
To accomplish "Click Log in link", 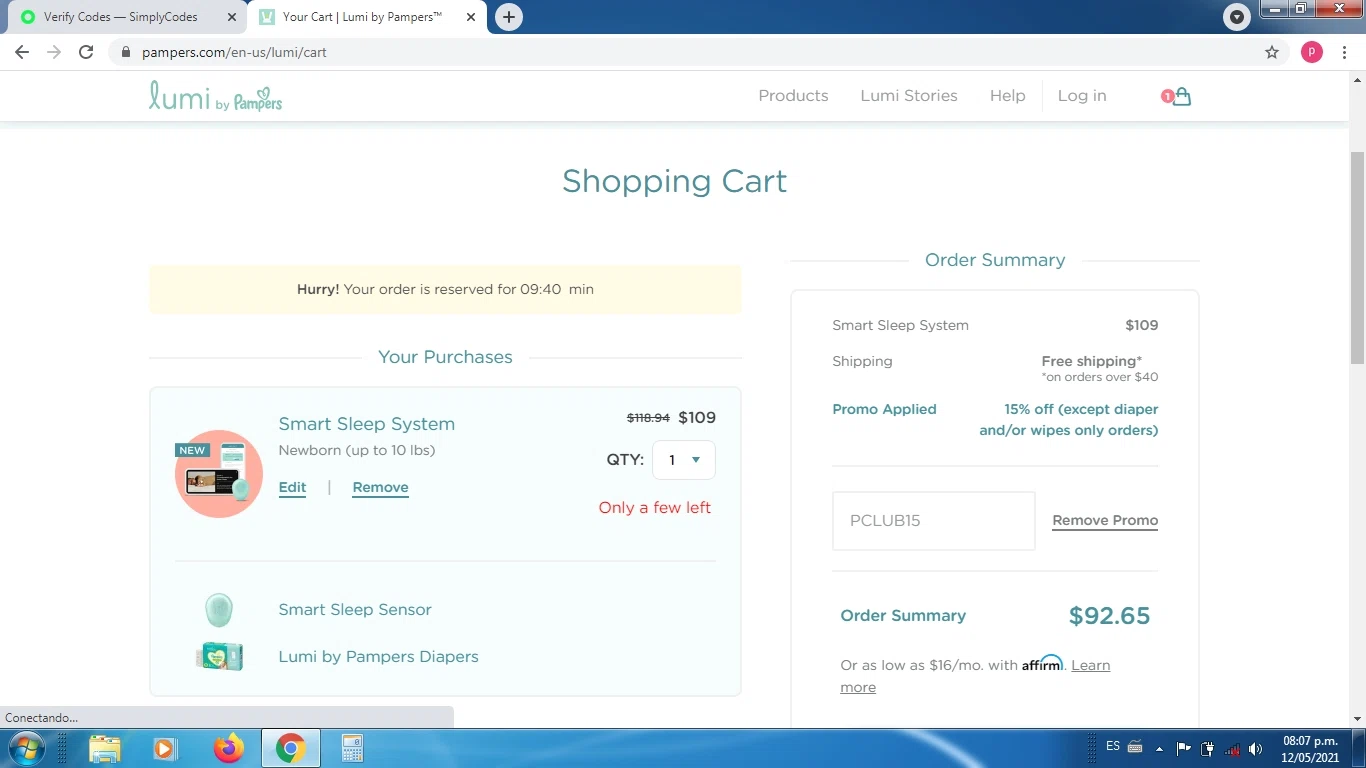I will (x=1082, y=96).
